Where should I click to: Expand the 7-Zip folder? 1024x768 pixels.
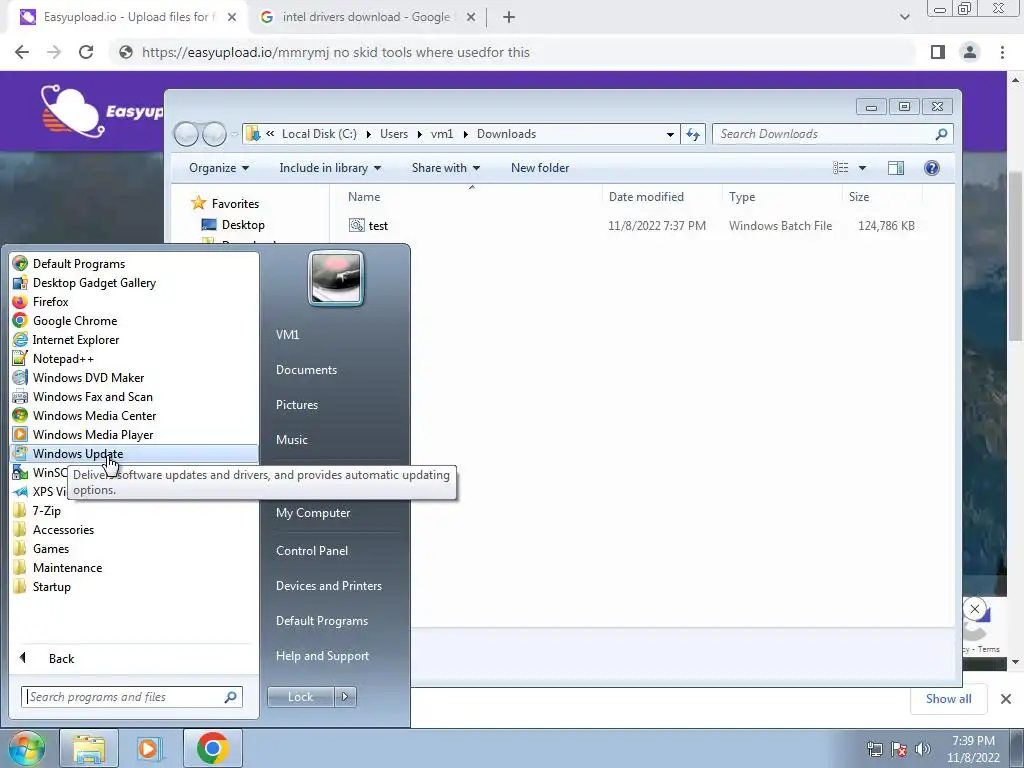[46, 511]
